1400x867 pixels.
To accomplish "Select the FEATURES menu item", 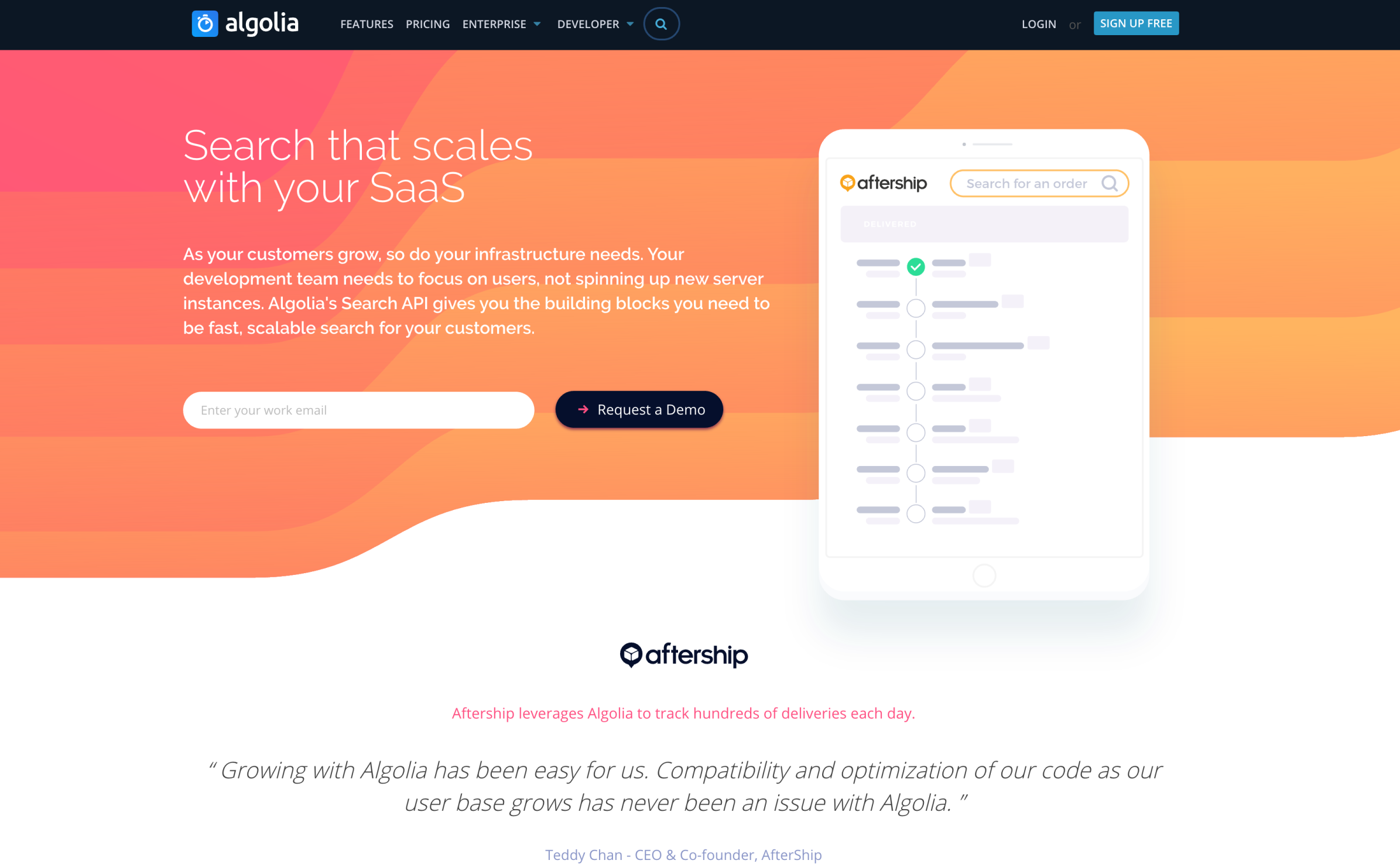I will (x=367, y=24).
